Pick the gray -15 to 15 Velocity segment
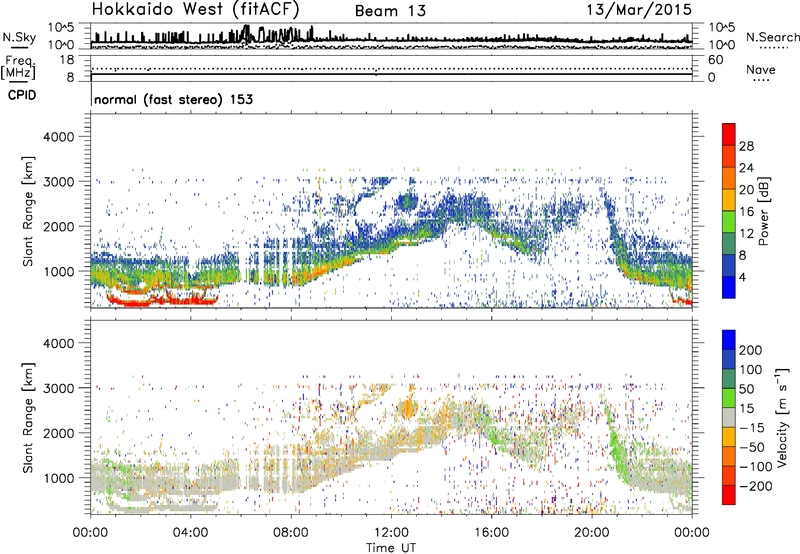800x554 pixels. [729, 417]
